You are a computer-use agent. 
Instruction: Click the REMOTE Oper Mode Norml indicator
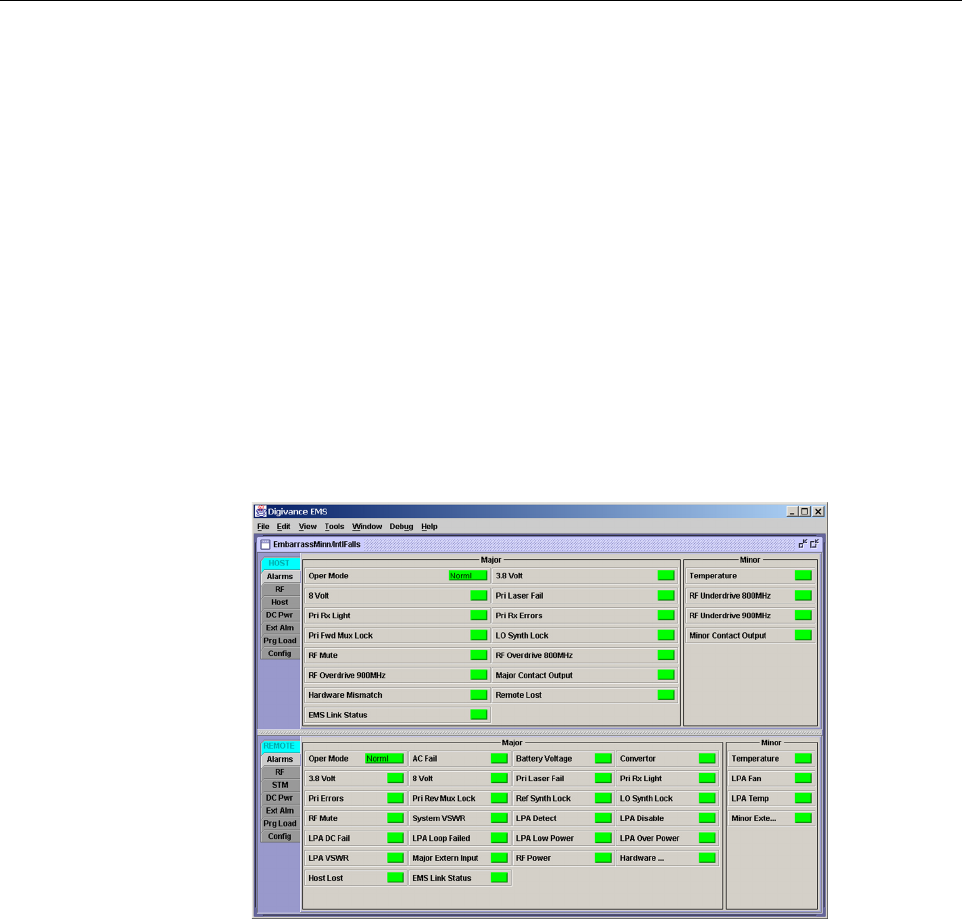pos(385,759)
